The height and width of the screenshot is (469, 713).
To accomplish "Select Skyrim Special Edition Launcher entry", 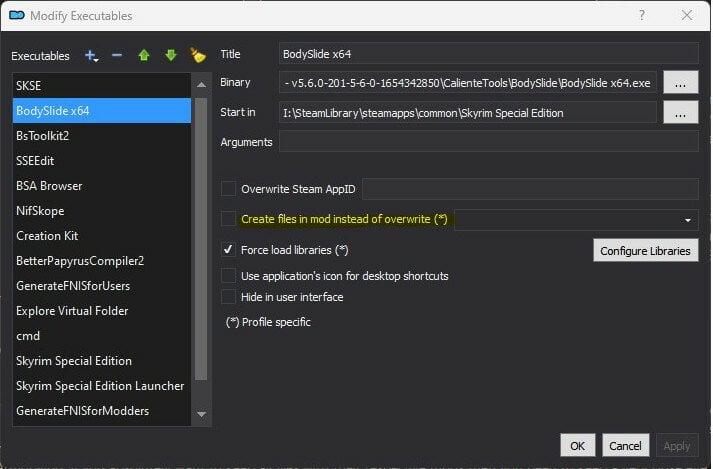I will pos(102,386).
